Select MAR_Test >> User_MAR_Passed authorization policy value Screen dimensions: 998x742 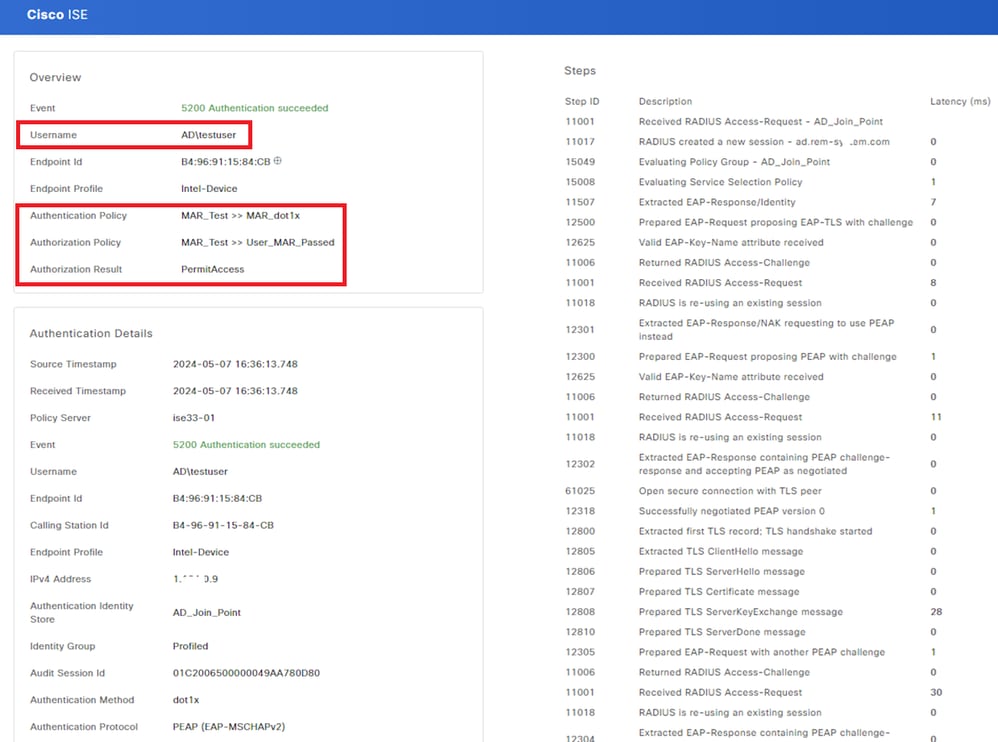(x=258, y=242)
